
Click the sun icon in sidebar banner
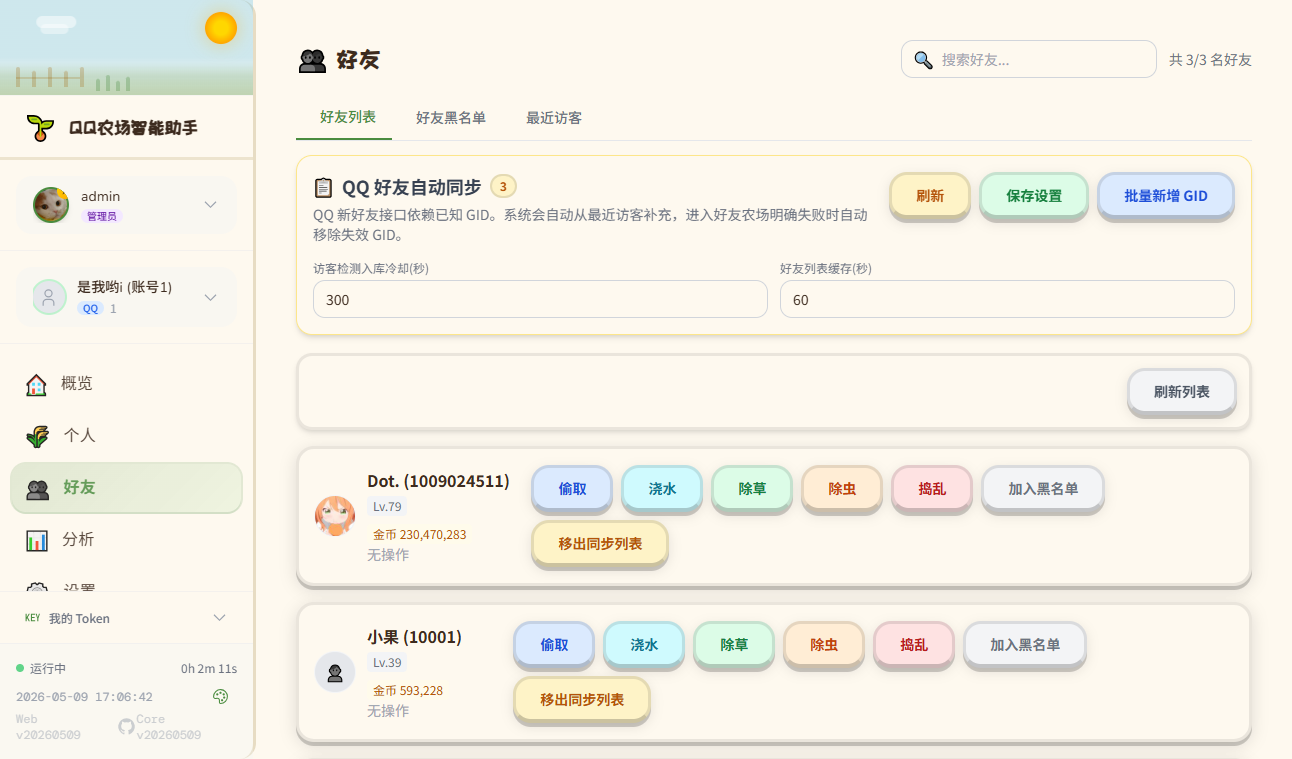pos(221,28)
